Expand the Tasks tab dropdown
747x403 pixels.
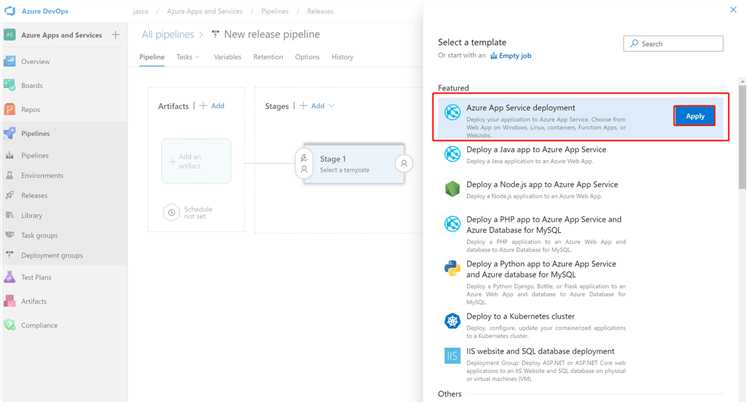click(198, 57)
